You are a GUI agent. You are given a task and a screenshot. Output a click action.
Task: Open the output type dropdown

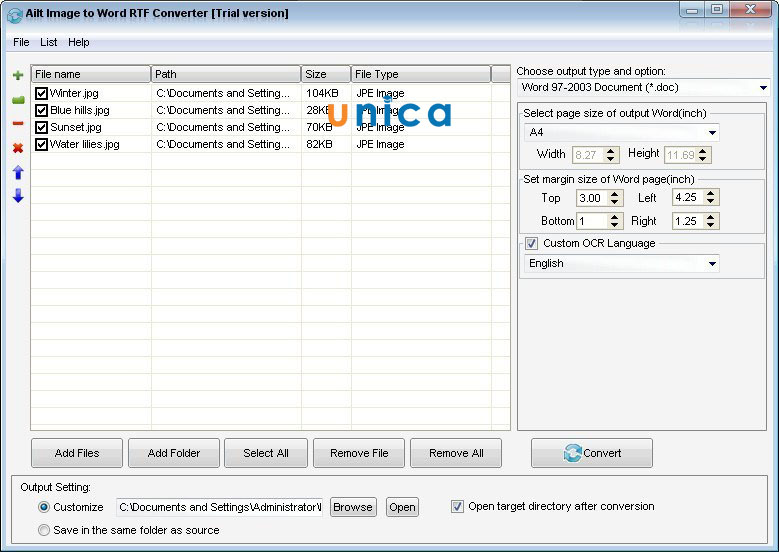click(763, 88)
